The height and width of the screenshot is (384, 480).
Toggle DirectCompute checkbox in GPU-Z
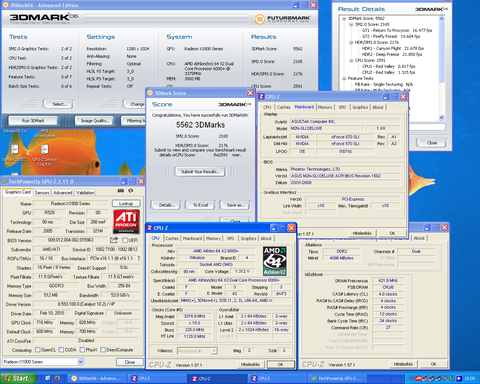tap(103, 350)
